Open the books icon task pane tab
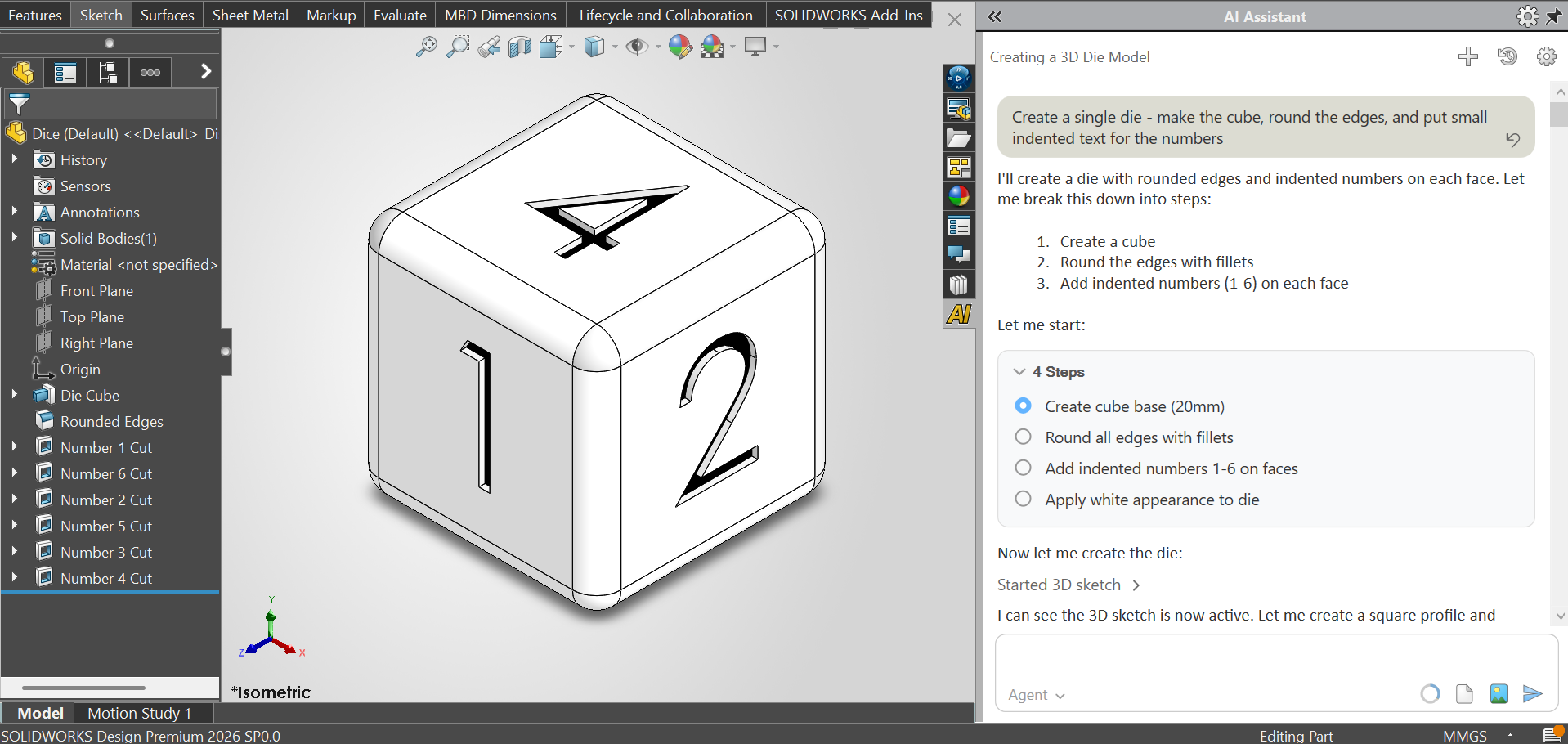Viewport: 1568px width, 744px height. click(x=959, y=285)
